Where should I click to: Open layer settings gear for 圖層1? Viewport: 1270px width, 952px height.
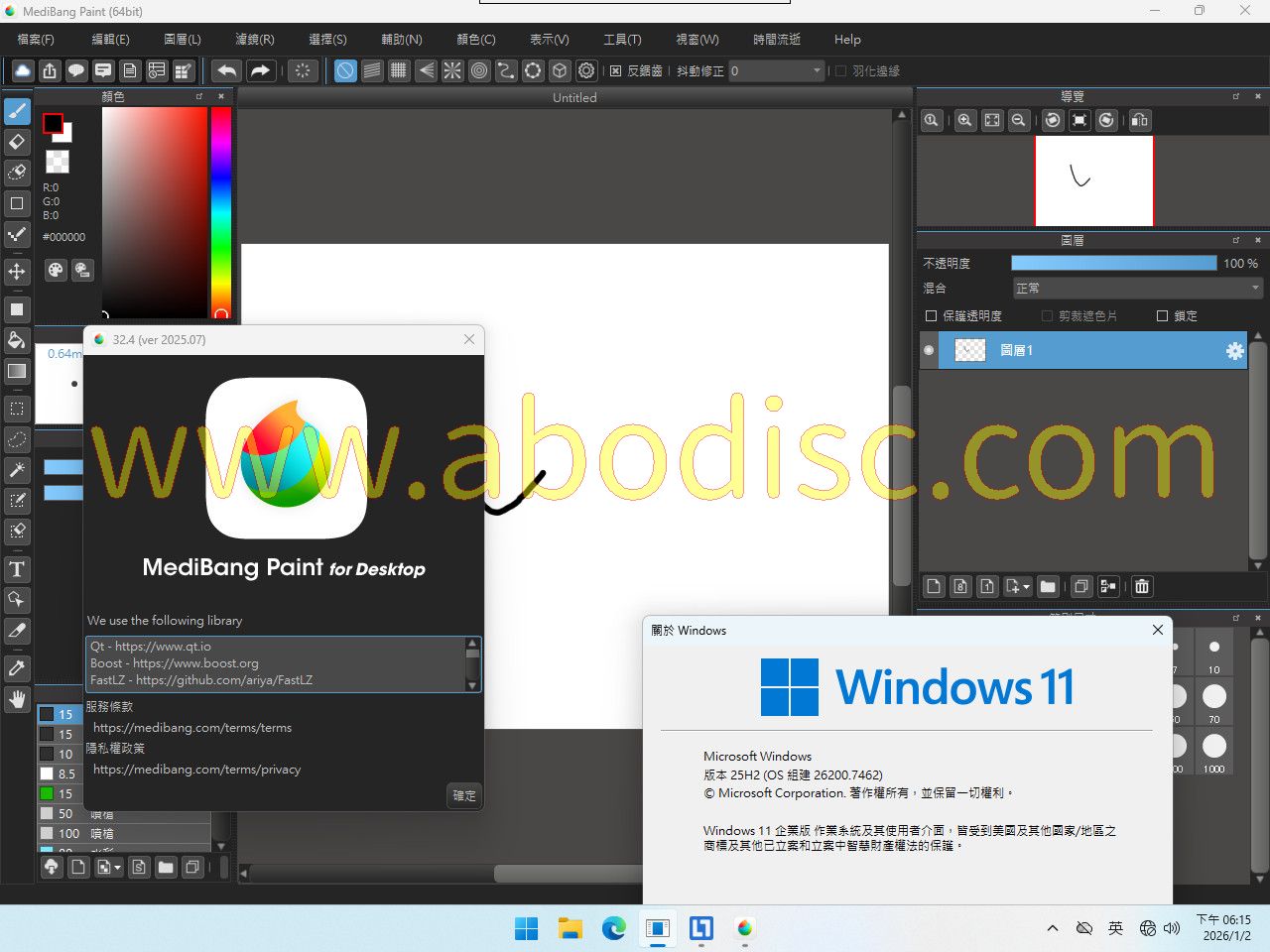coord(1234,350)
